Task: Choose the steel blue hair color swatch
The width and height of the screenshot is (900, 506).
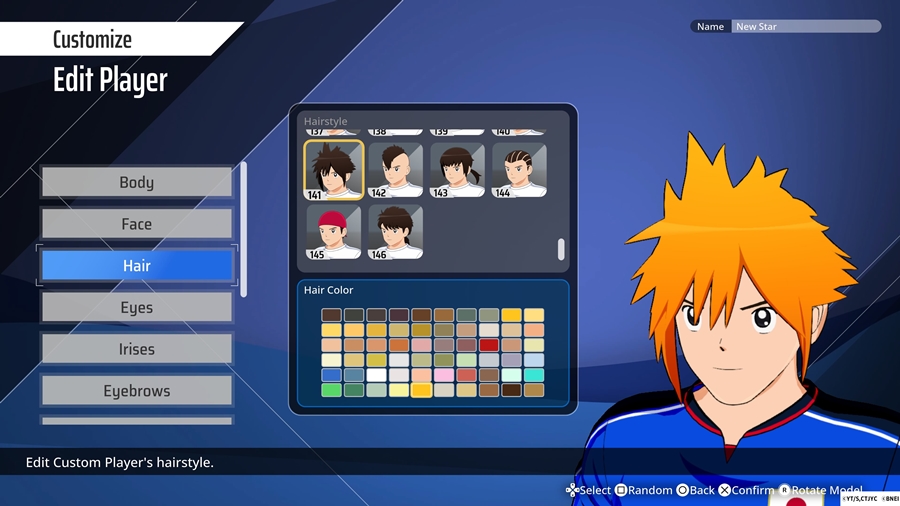Action: (354, 375)
